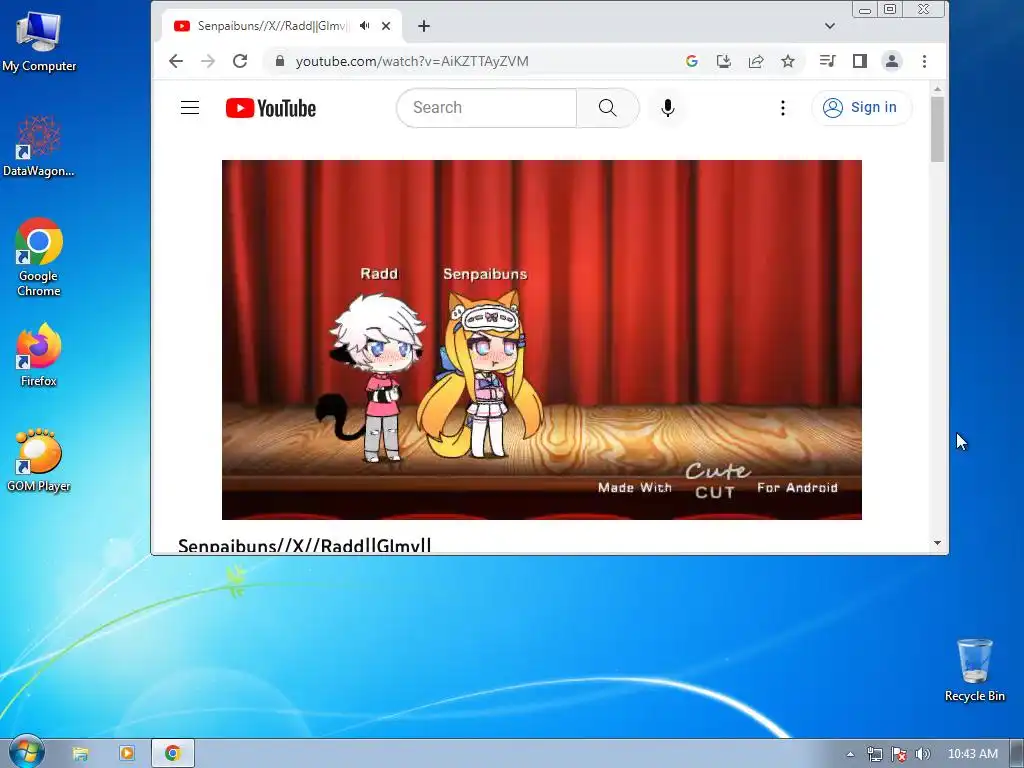Minimize the Chrome window

[x=865, y=9]
